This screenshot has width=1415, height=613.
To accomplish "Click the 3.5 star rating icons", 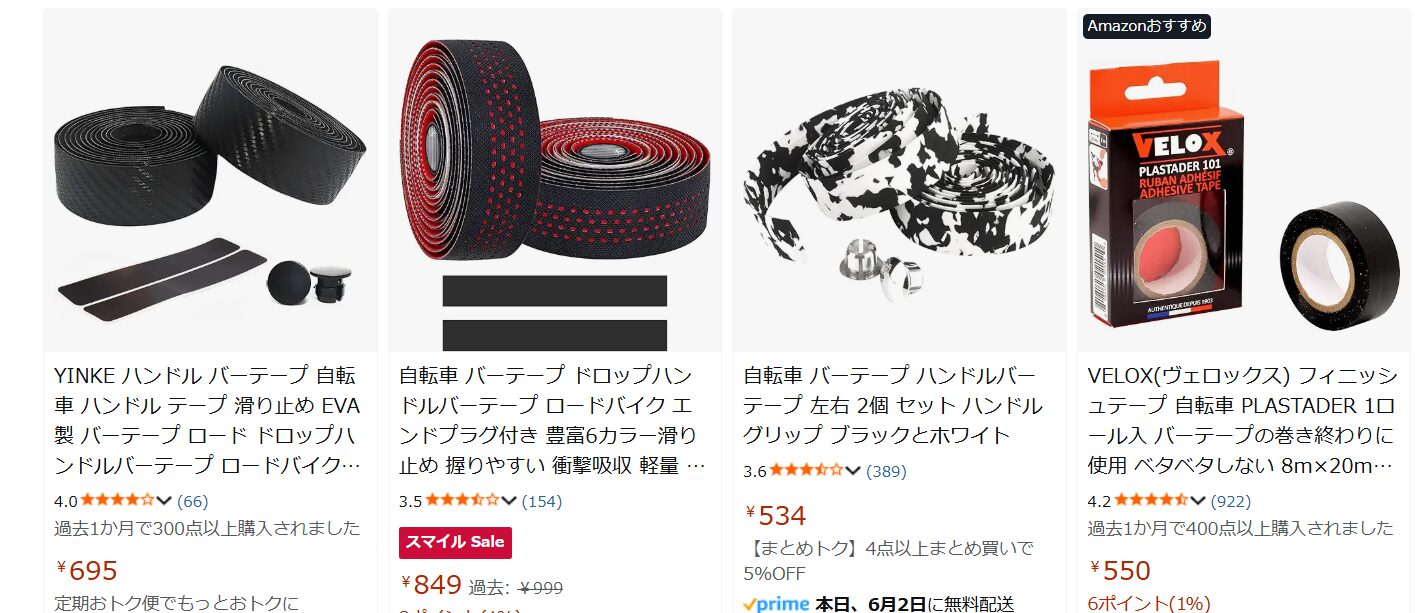I will pos(462,501).
